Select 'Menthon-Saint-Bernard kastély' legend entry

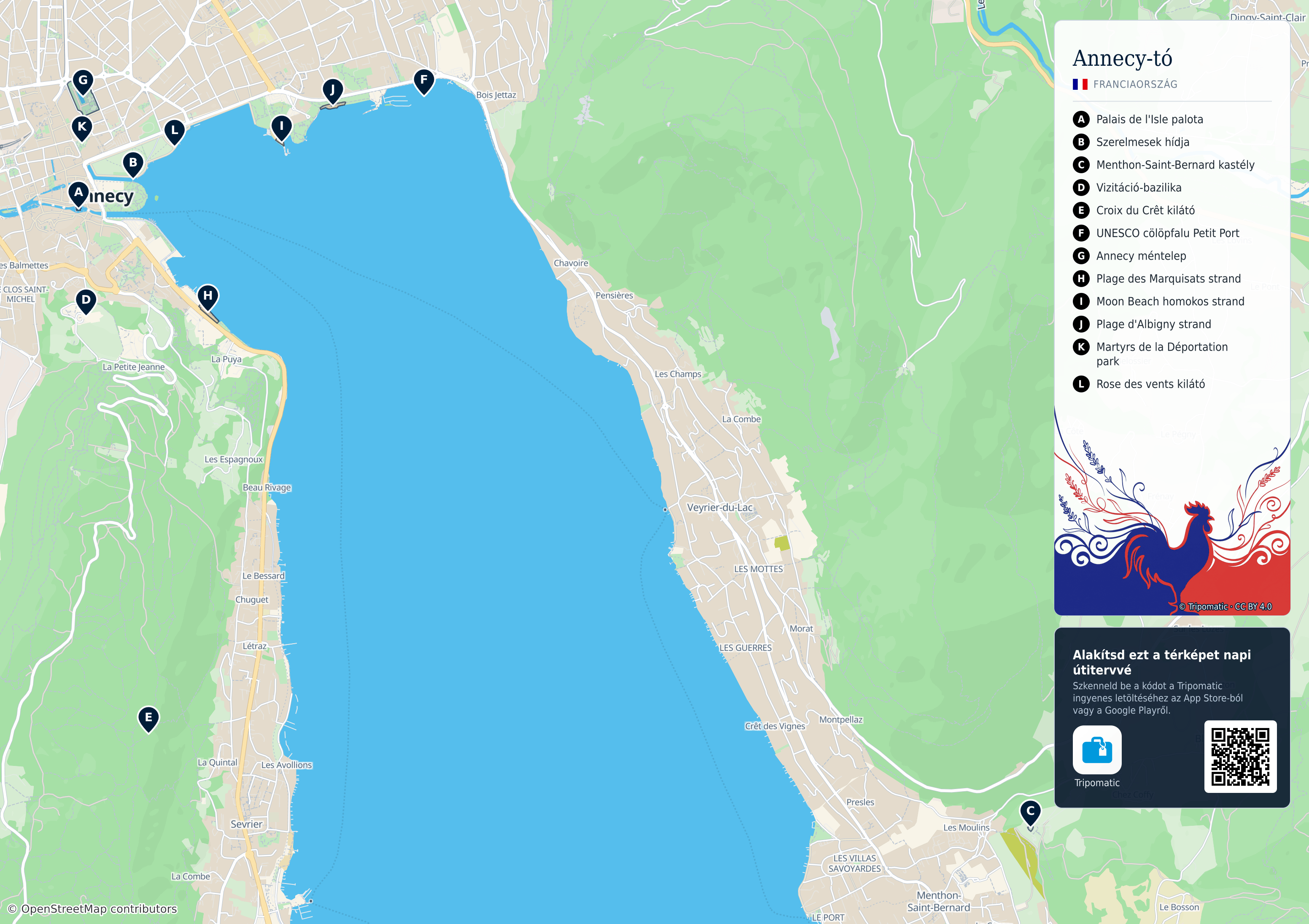click(1175, 165)
